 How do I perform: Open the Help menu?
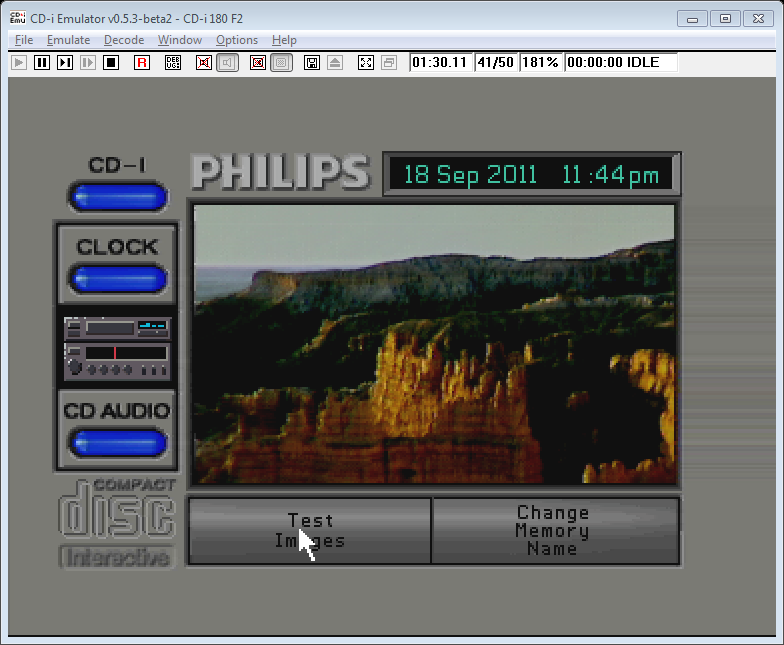click(284, 40)
